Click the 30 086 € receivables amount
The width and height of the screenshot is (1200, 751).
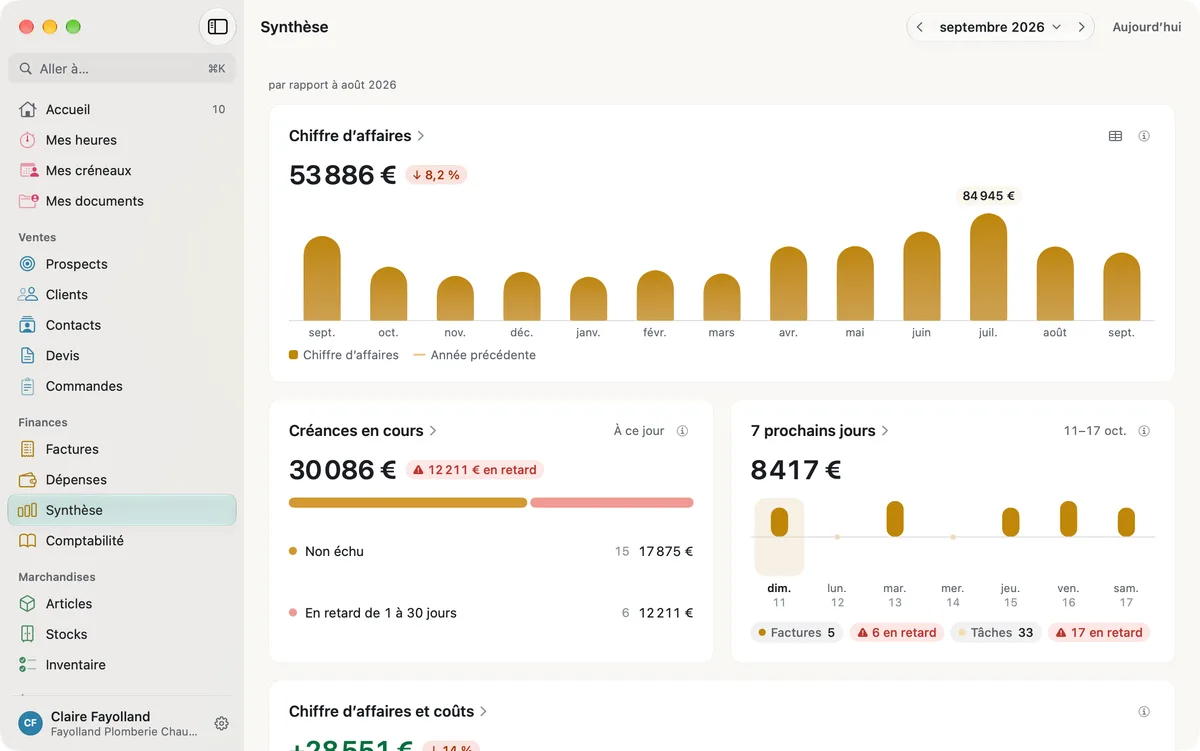point(343,470)
